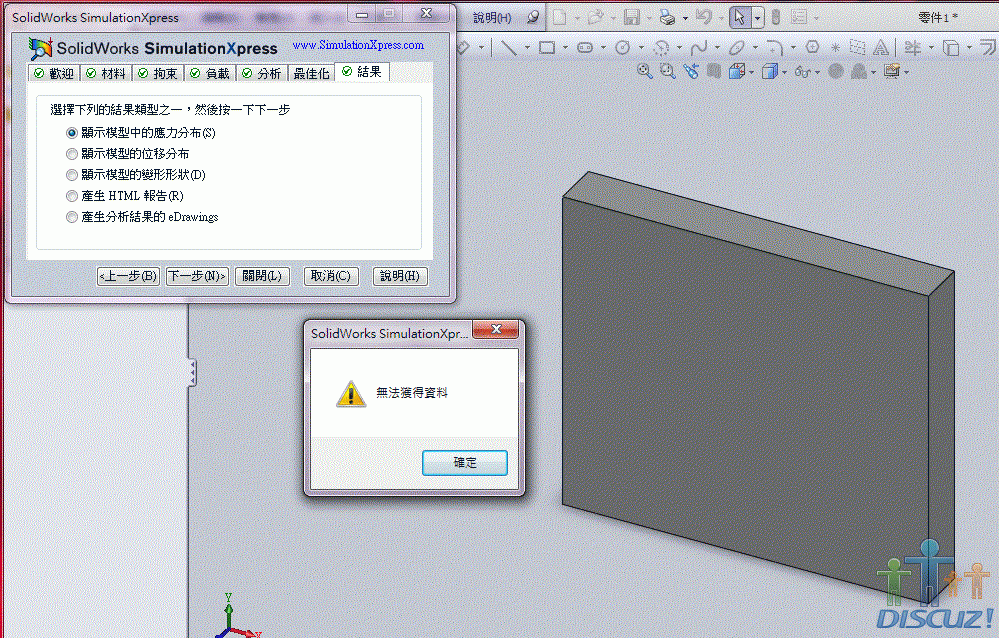Click the Edit Appearance sphere icon
The image size is (999, 638).
(836, 71)
